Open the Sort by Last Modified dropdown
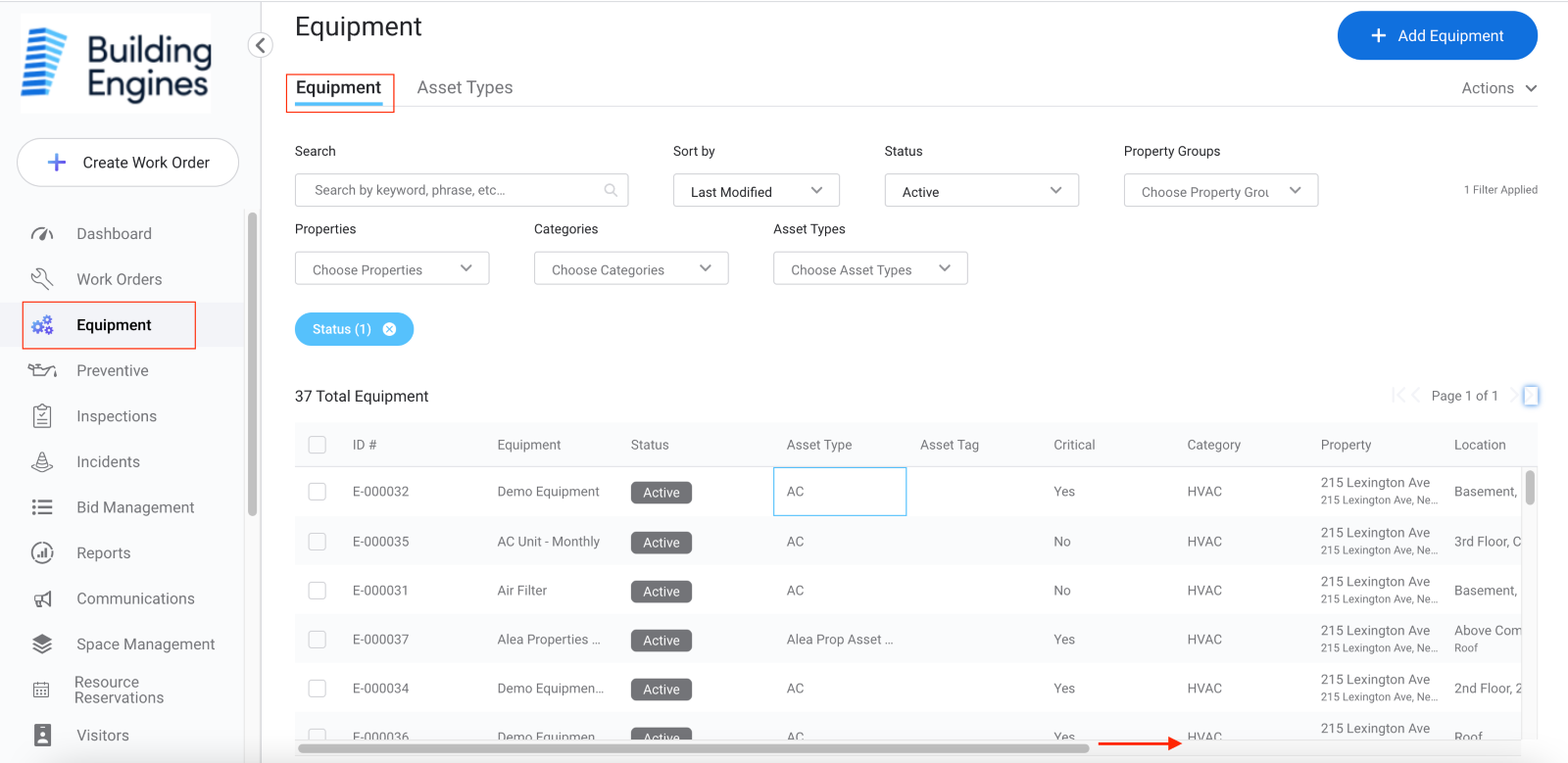1568x763 pixels. point(756,191)
